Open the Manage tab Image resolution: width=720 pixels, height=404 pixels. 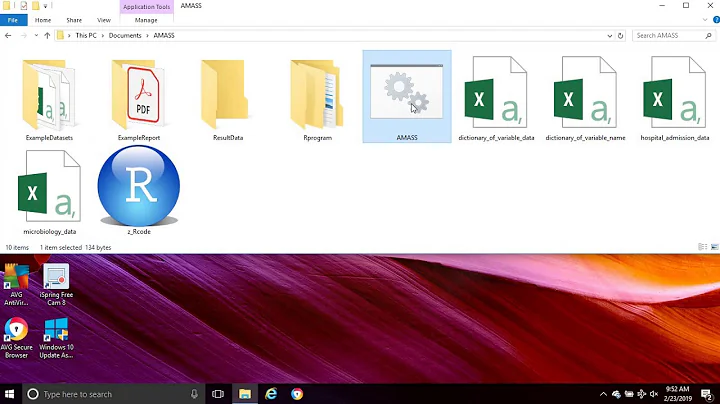(146, 20)
